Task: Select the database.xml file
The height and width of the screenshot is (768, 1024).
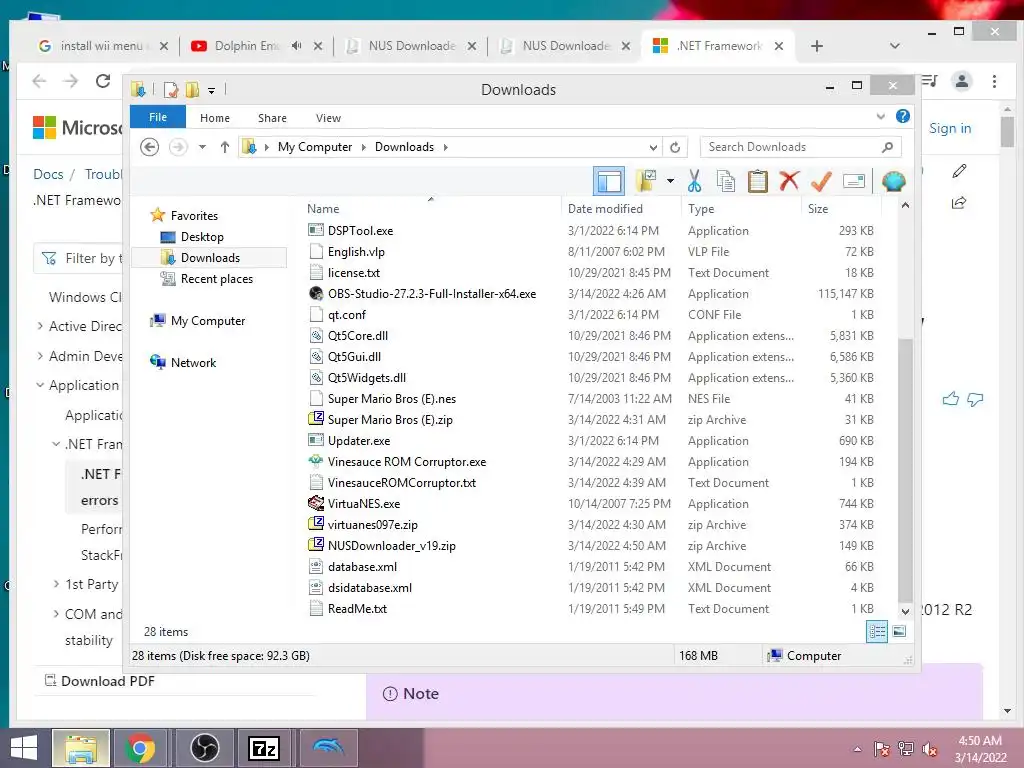Action: point(362,567)
